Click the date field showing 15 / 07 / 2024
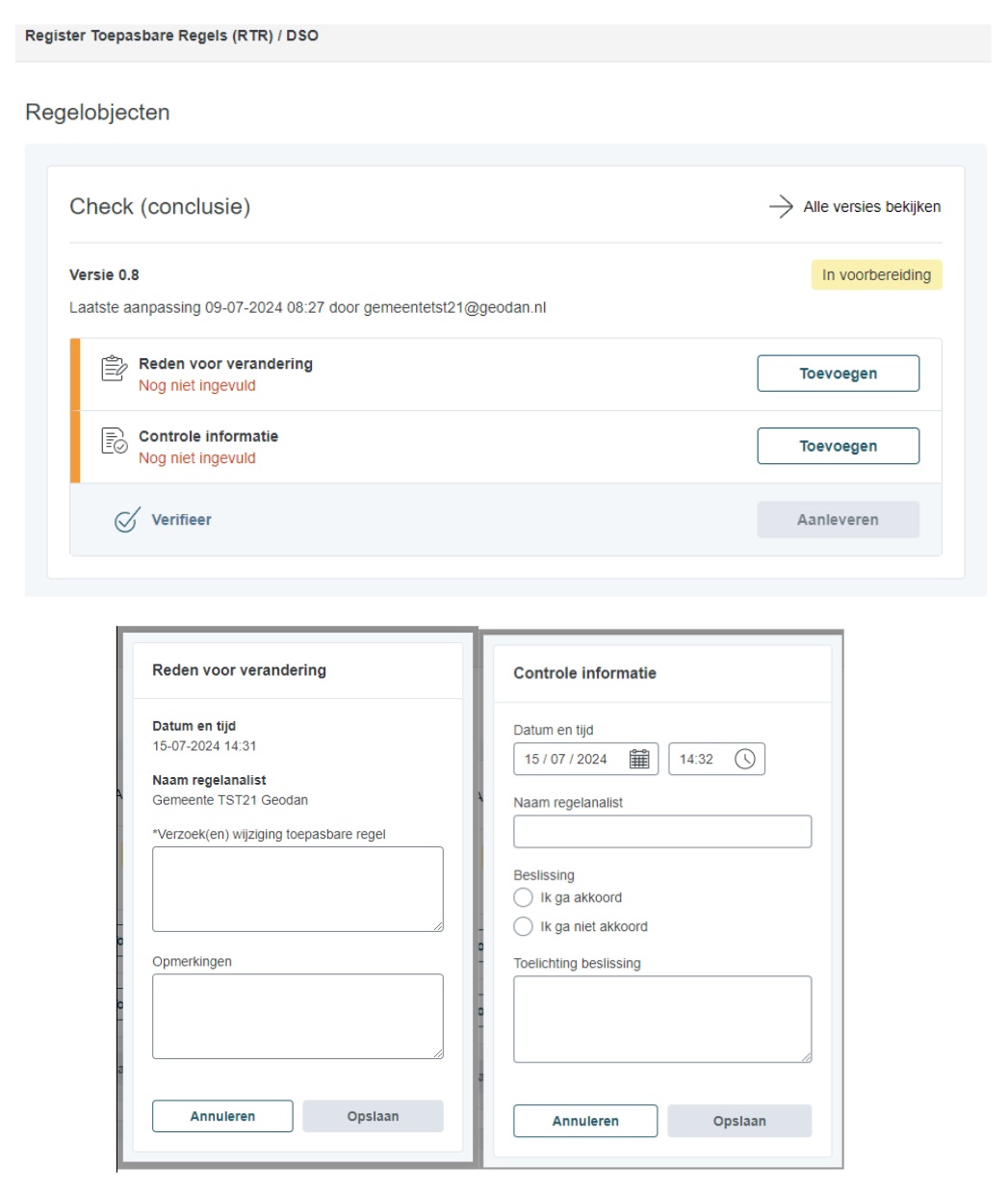Viewport: 1008px width, 1192px height. 568,759
